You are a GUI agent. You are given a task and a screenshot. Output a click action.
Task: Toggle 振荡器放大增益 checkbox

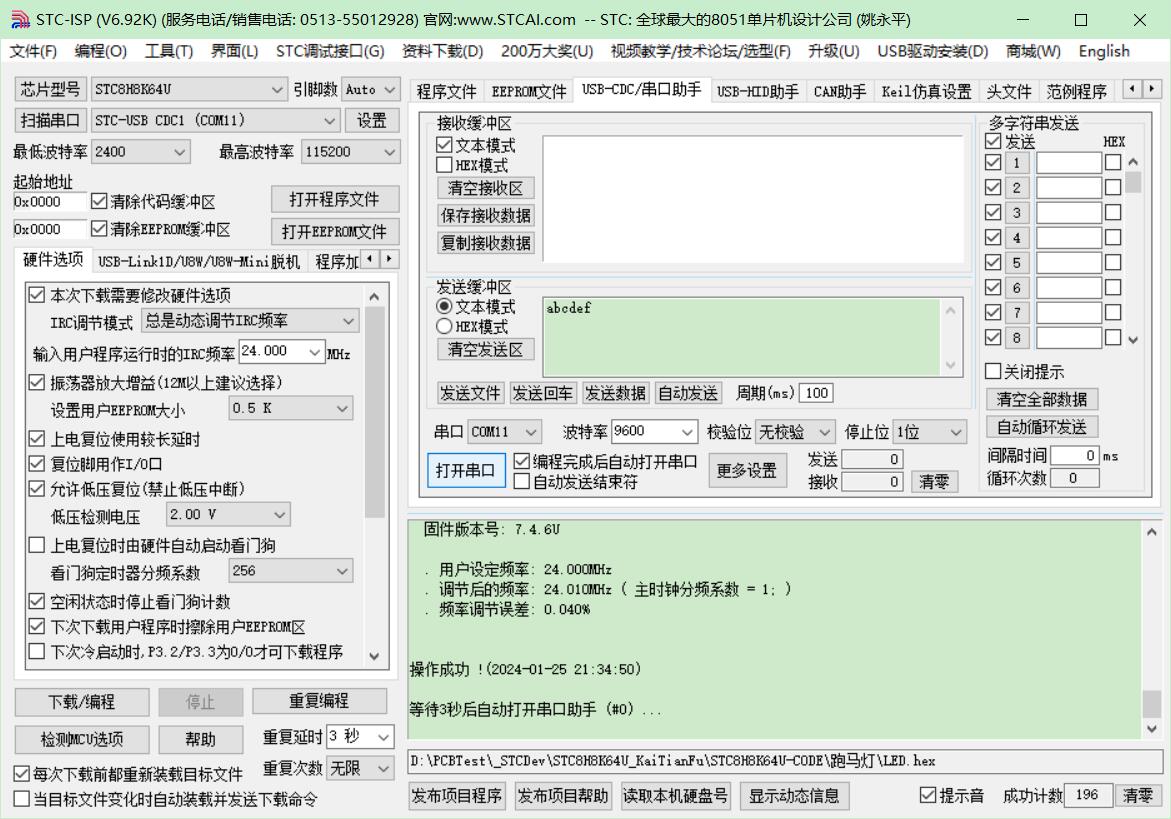click(37, 382)
